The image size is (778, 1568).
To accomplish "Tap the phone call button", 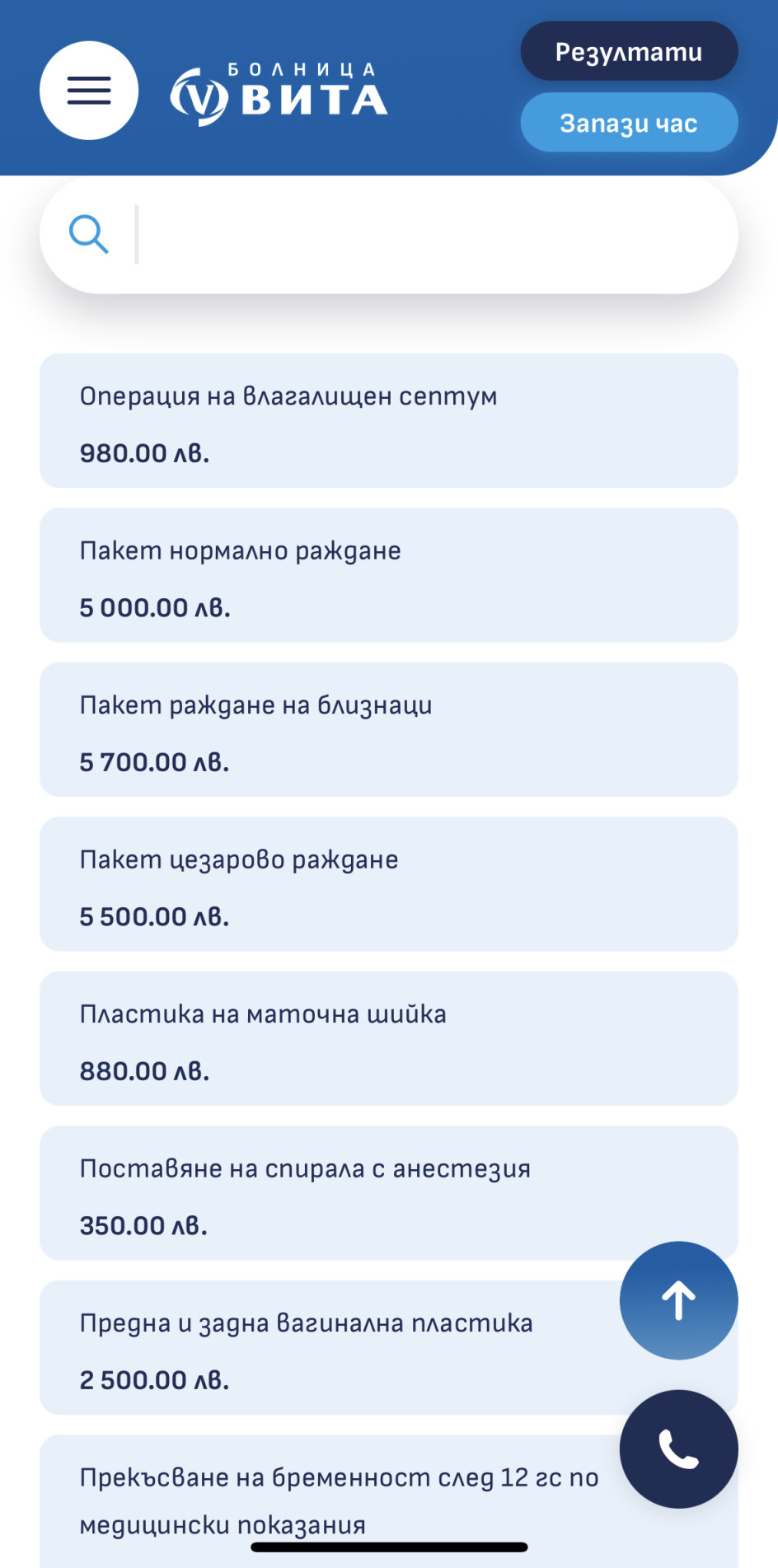I will click(678, 1449).
